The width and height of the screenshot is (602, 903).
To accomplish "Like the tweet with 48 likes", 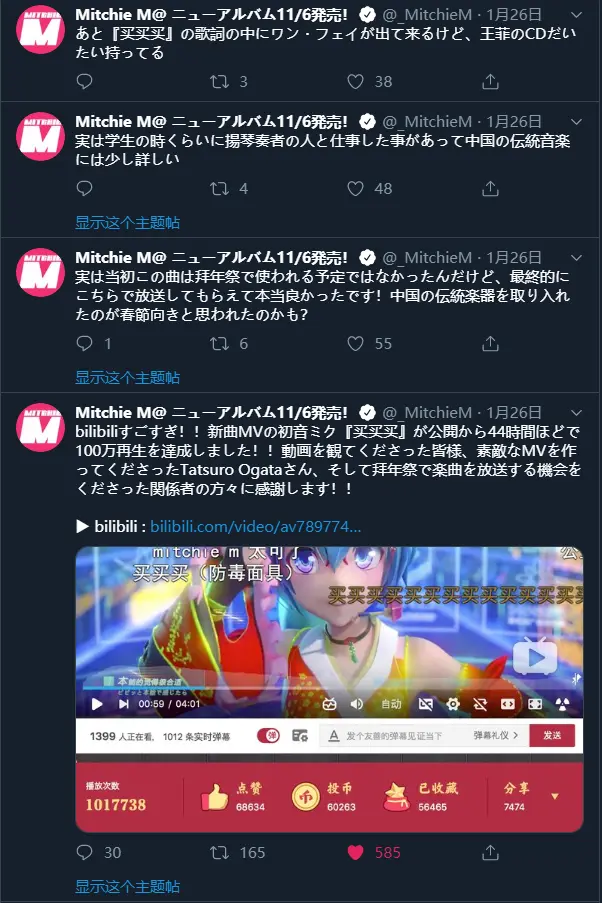I will 355,188.
